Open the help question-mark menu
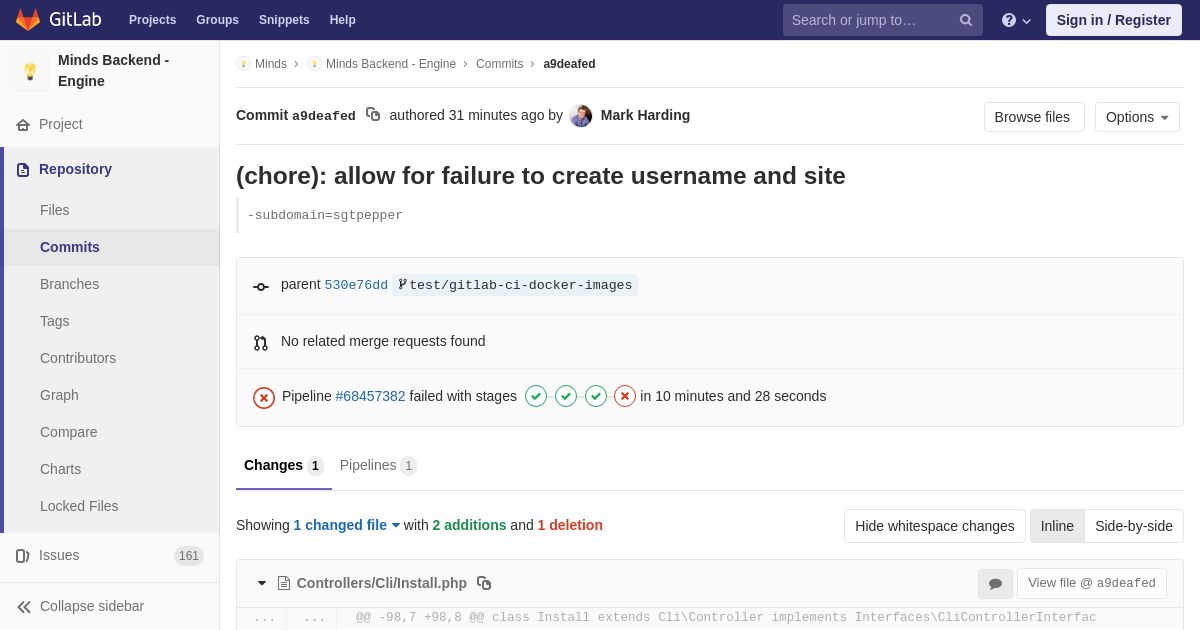1200x630 pixels. tap(1016, 20)
